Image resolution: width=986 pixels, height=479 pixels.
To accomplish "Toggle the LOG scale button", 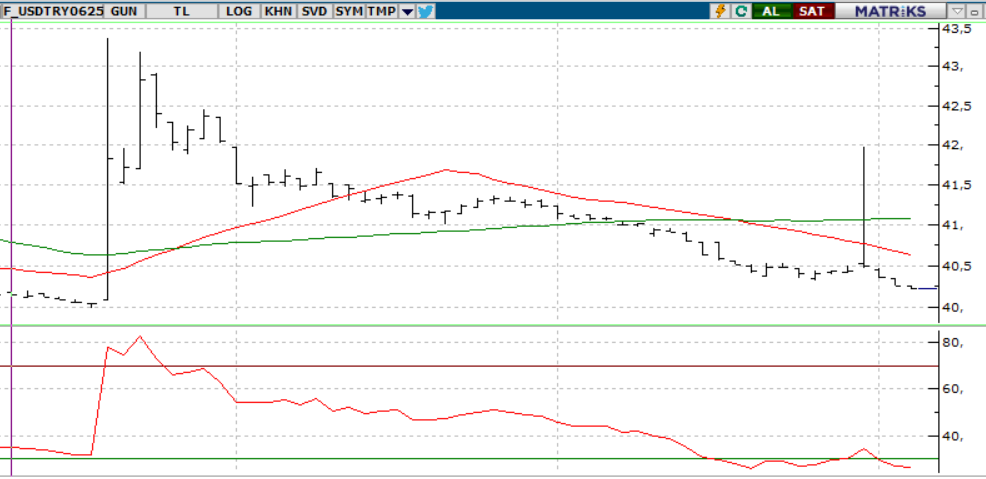I will [x=239, y=11].
